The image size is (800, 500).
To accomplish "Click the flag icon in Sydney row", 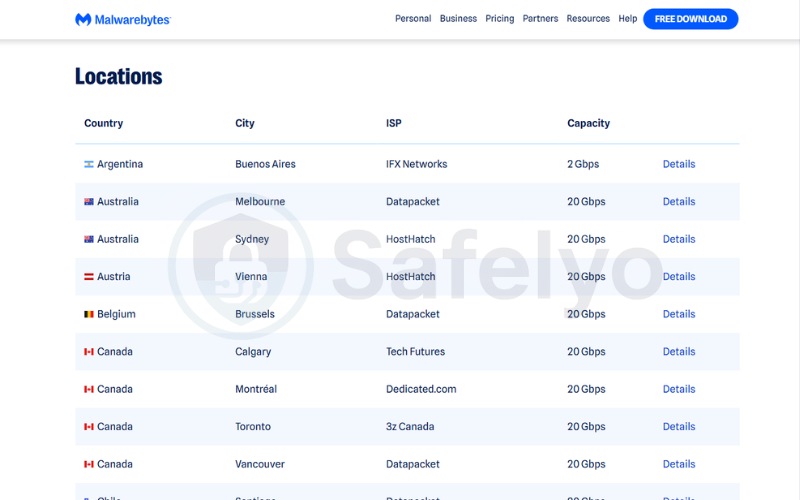I will 89,239.
